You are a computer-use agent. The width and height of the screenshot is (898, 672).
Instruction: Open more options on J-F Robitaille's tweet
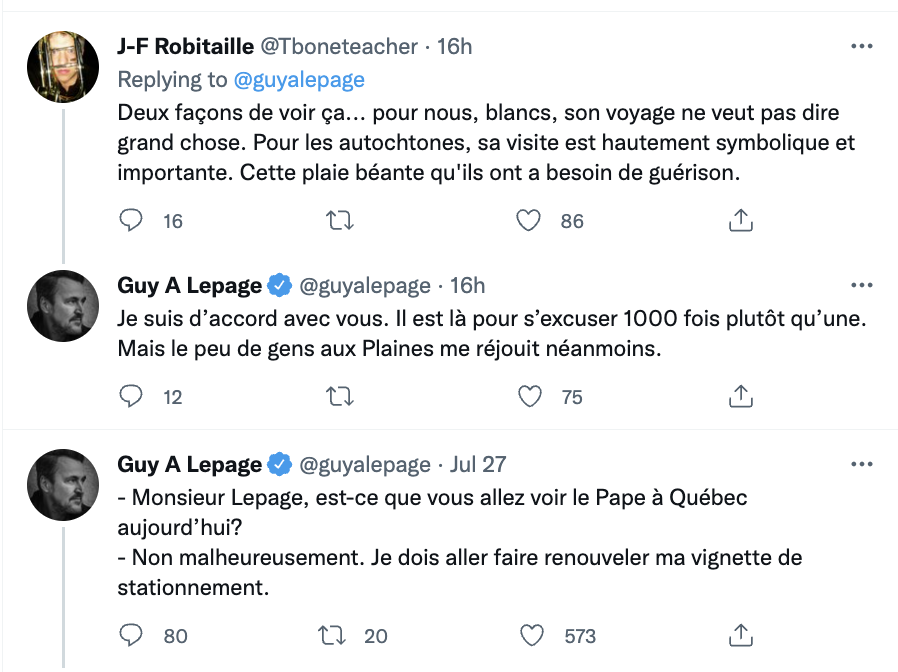coord(860,46)
